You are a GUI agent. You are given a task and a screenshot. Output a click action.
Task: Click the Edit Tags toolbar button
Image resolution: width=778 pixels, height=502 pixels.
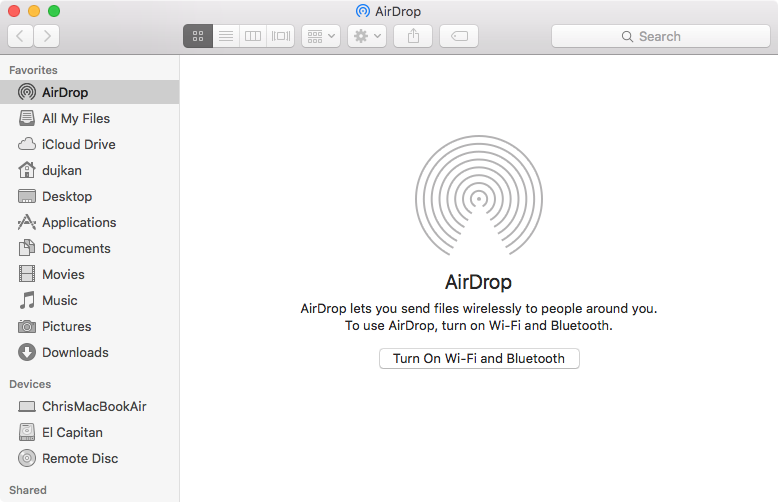coord(459,36)
